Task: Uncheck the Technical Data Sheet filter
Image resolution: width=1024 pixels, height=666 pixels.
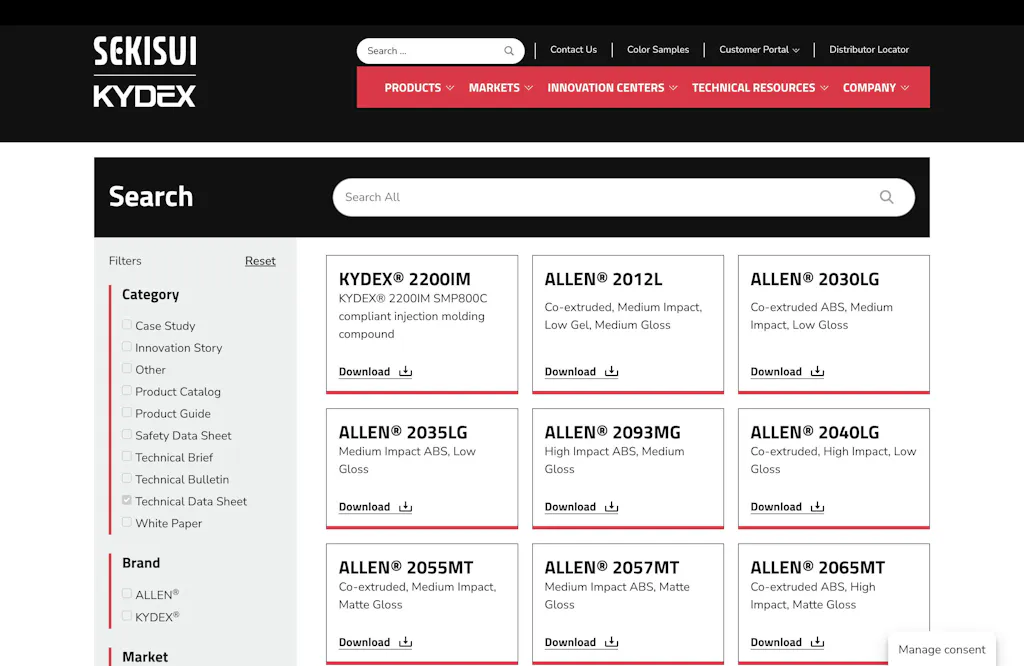Action: click(x=127, y=500)
